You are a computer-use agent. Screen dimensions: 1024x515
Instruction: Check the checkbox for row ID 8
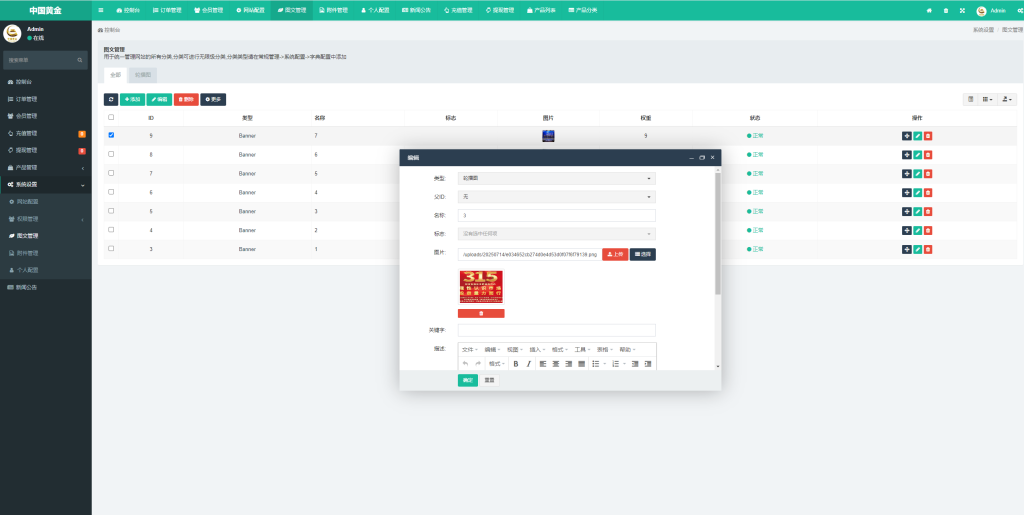(x=111, y=154)
